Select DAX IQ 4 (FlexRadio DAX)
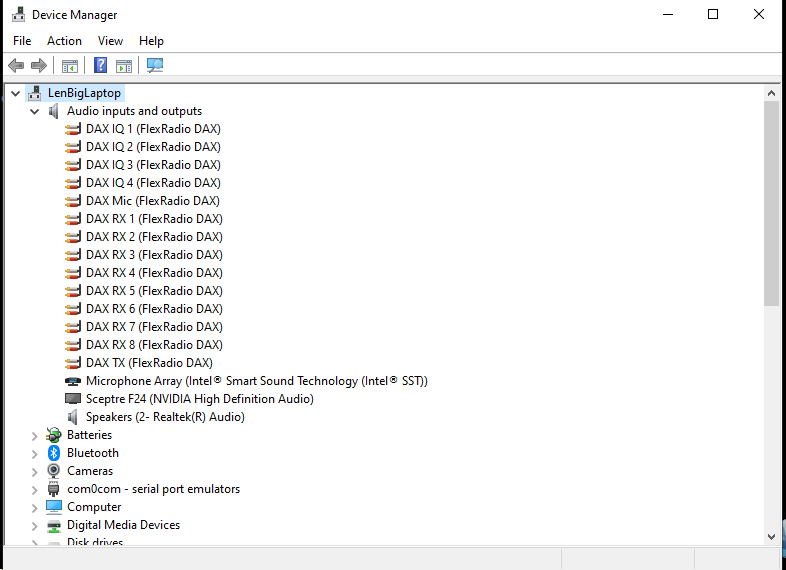Viewport: 786px width, 570px height. [x=153, y=183]
